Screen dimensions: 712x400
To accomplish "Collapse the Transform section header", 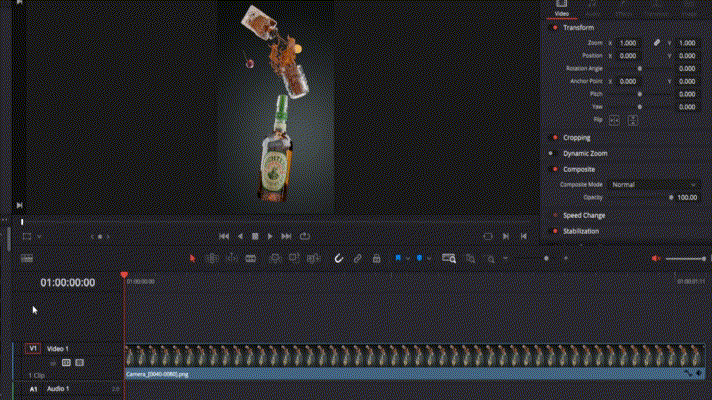I will pos(578,28).
